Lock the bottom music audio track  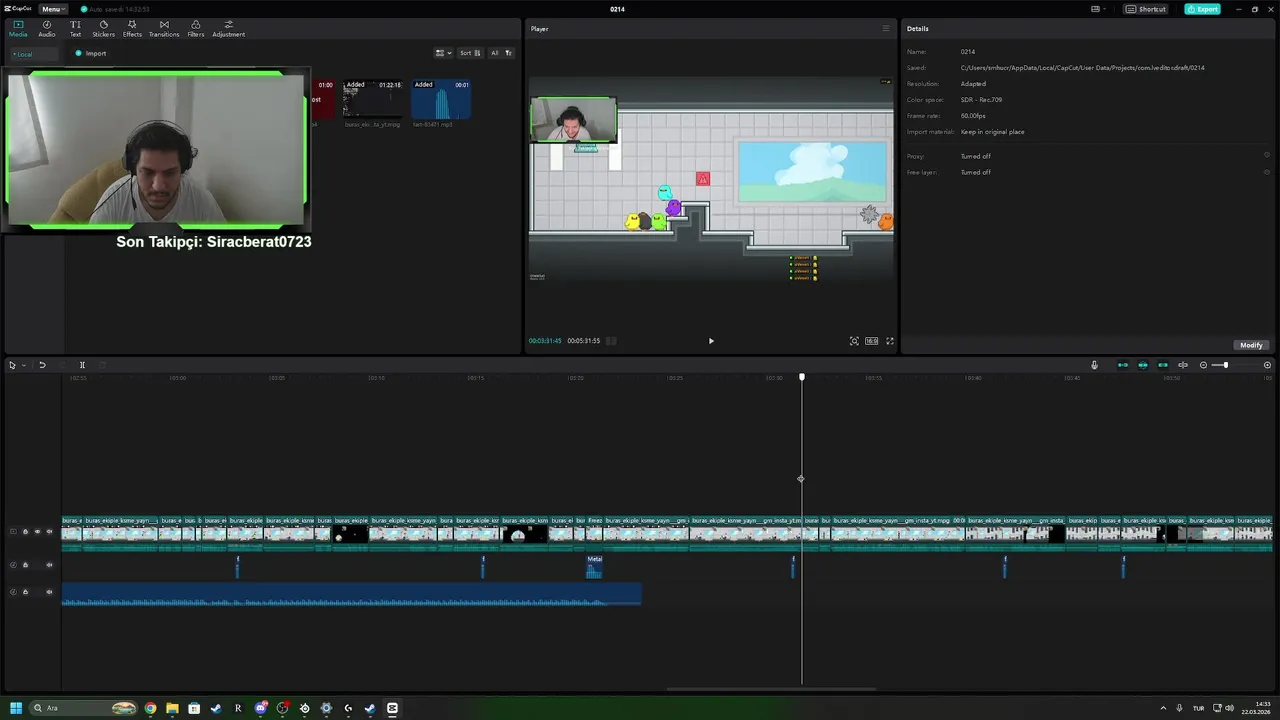(x=25, y=592)
